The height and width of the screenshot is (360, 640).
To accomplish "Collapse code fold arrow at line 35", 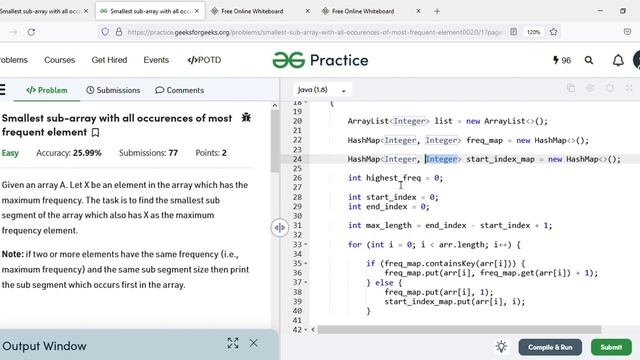I will pos(306,263).
